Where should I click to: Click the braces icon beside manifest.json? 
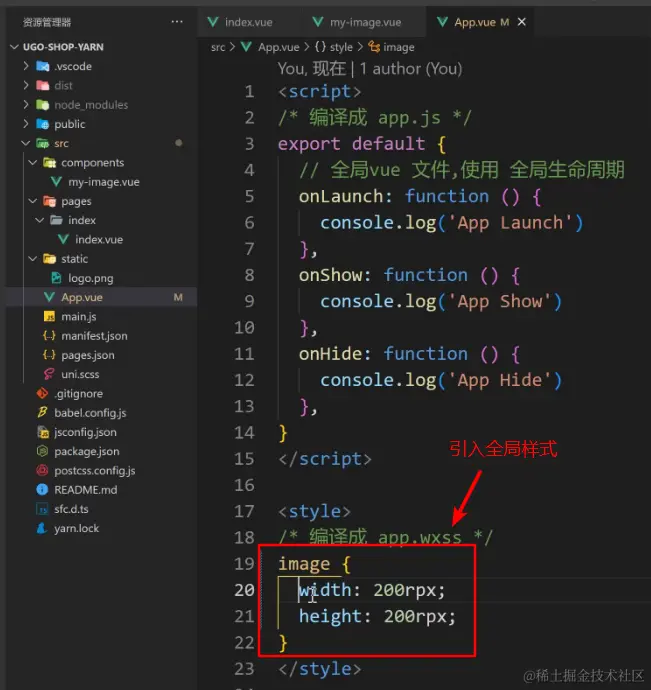[x=49, y=336]
